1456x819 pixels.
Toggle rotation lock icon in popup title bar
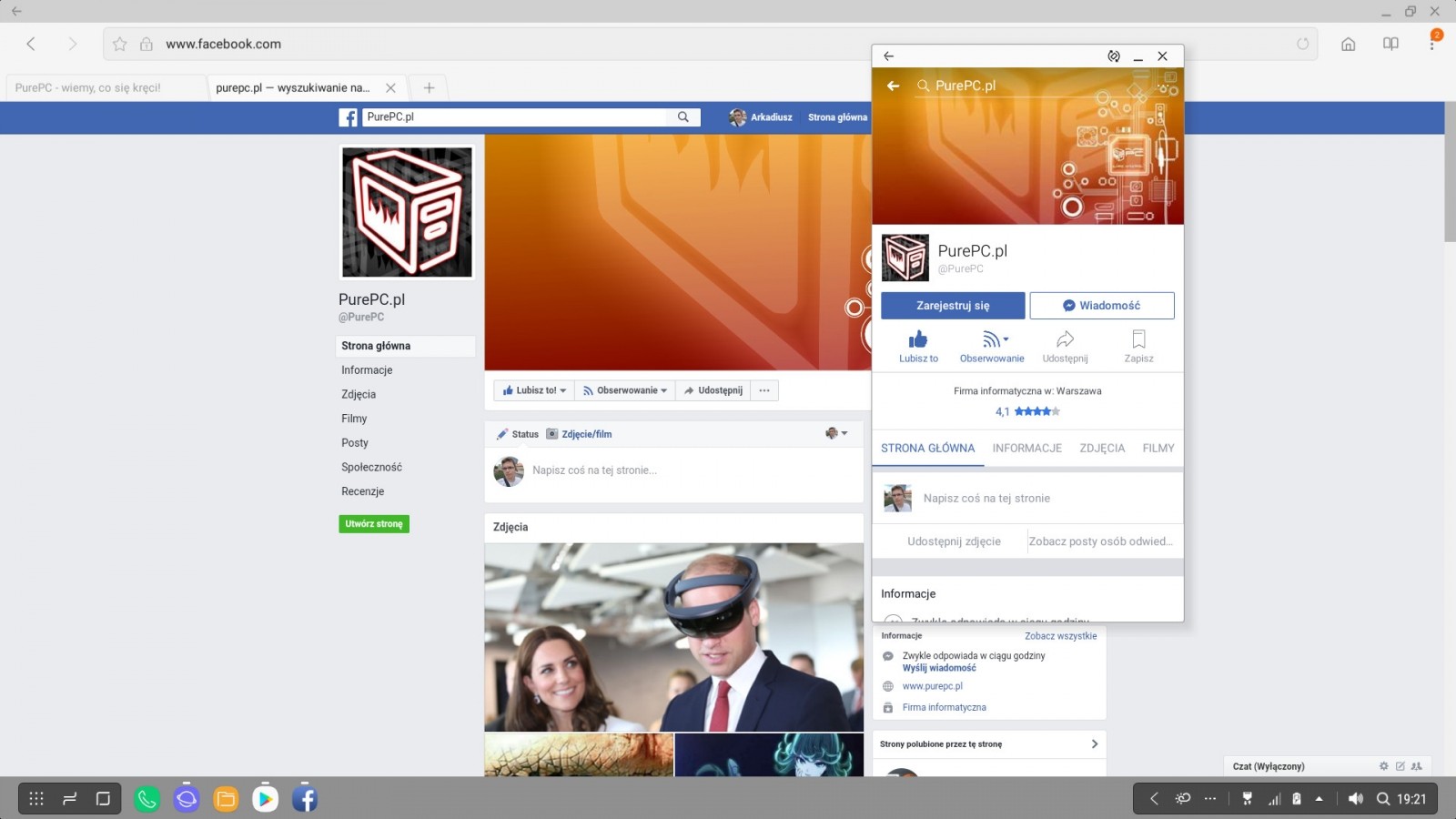1113,56
